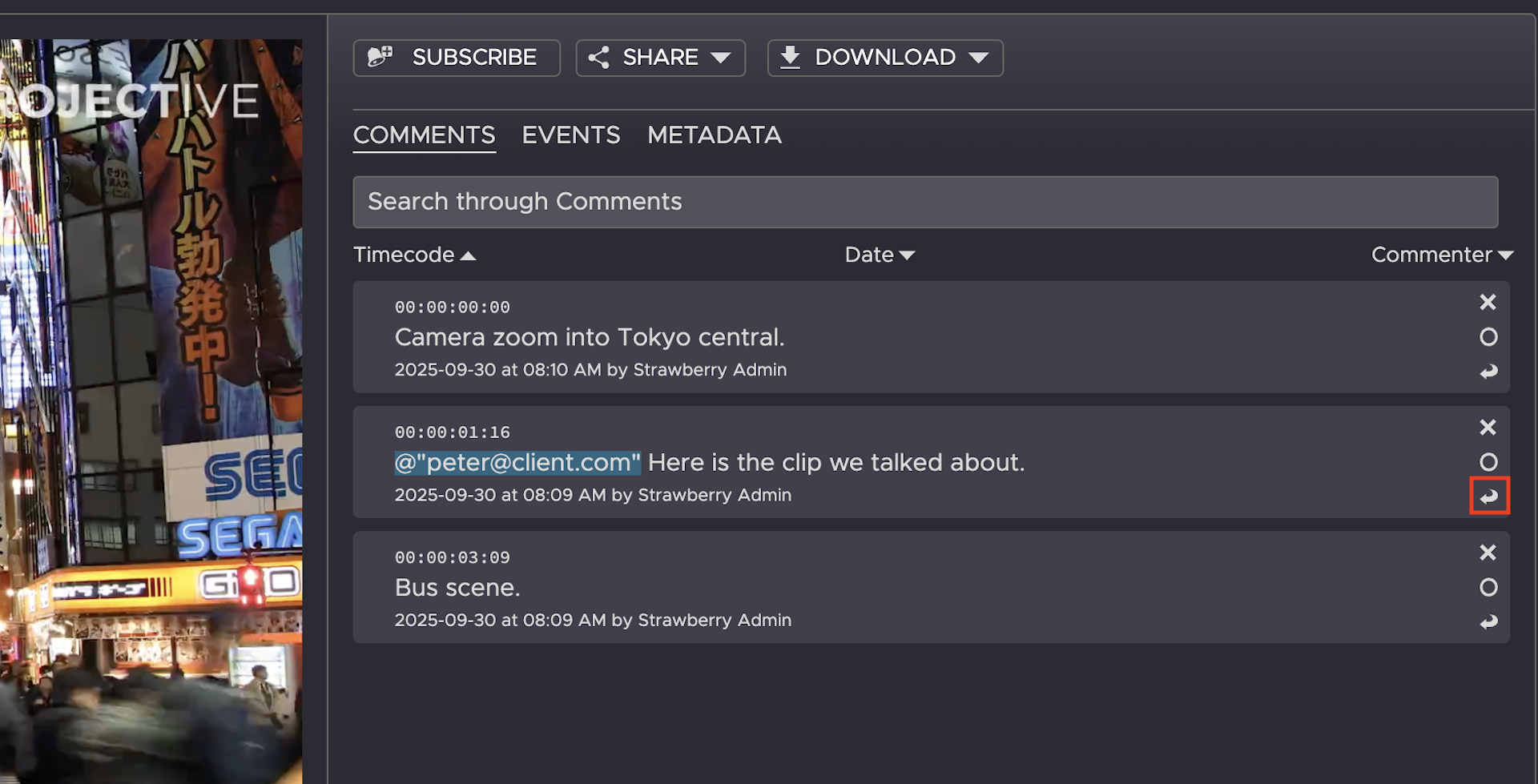Image resolution: width=1538 pixels, height=784 pixels.
Task: Sort comments by Date
Action: pyautogui.click(x=879, y=255)
